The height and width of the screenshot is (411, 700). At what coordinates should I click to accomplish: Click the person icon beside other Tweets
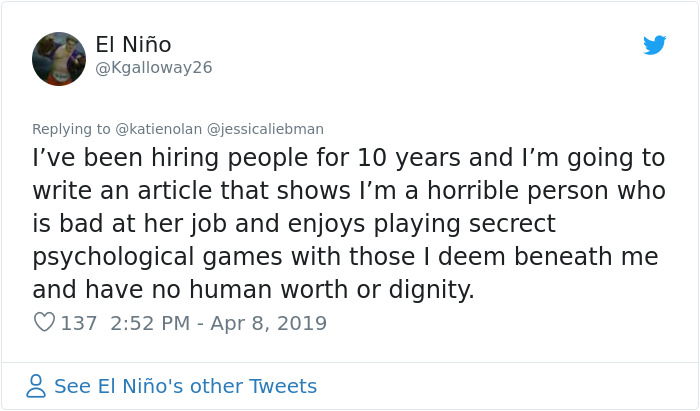(x=37, y=386)
